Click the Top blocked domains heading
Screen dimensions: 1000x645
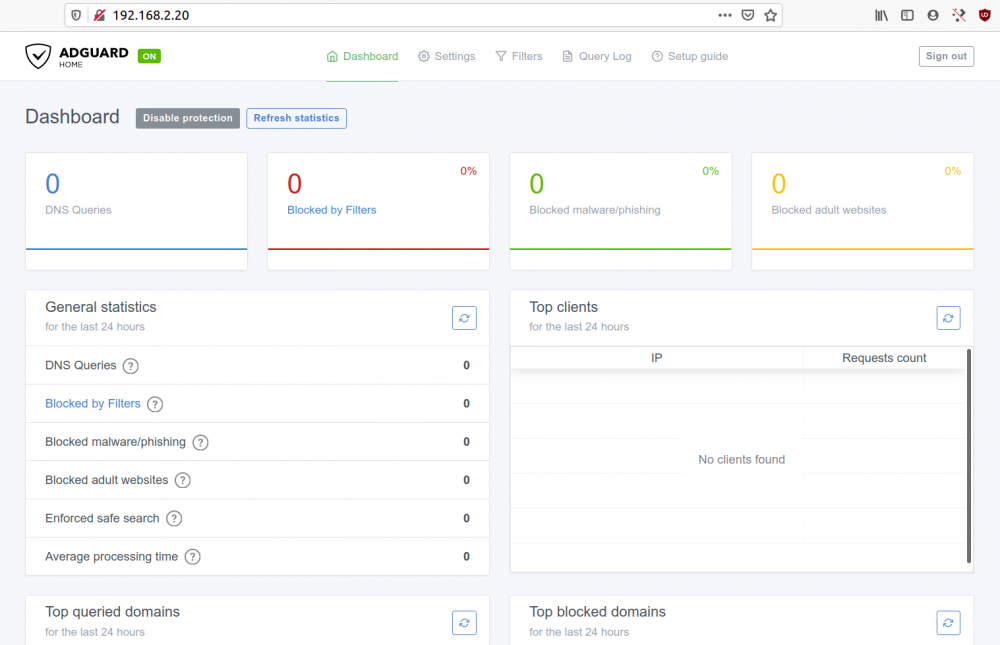click(x=598, y=612)
